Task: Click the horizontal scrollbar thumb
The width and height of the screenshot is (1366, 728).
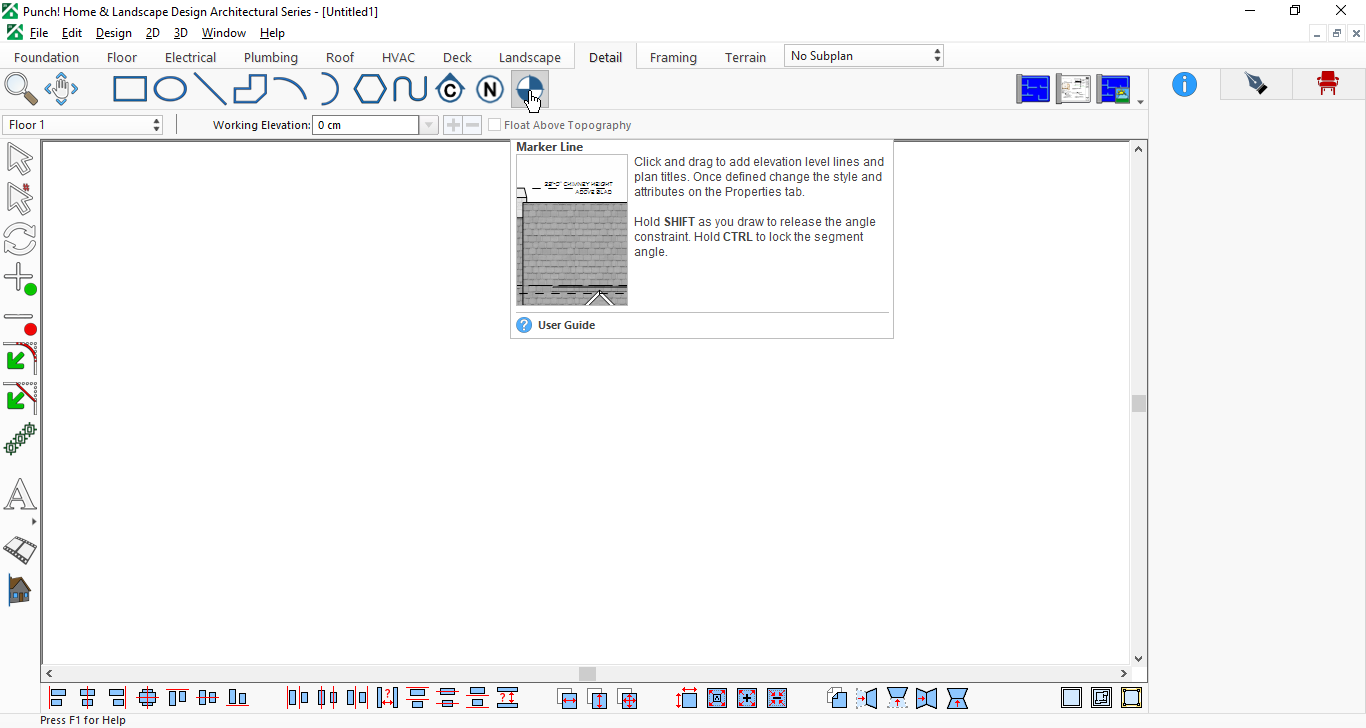Action: [x=588, y=674]
